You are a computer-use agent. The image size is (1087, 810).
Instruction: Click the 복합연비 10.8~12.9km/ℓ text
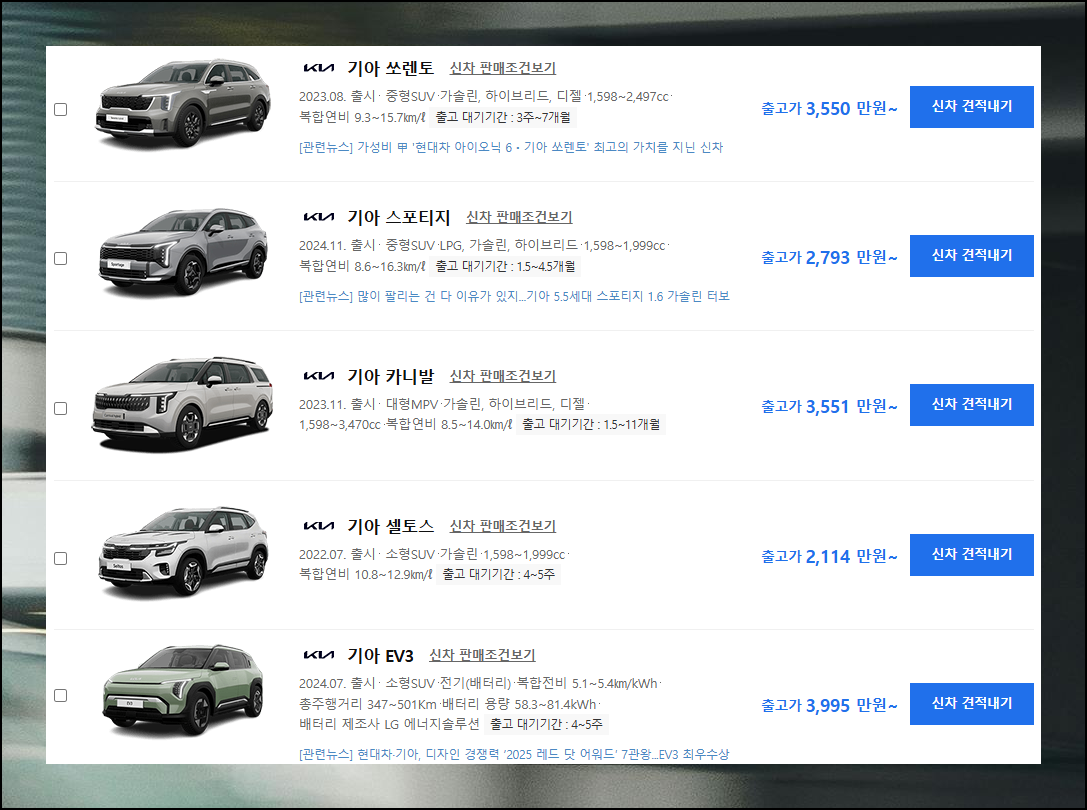point(365,574)
